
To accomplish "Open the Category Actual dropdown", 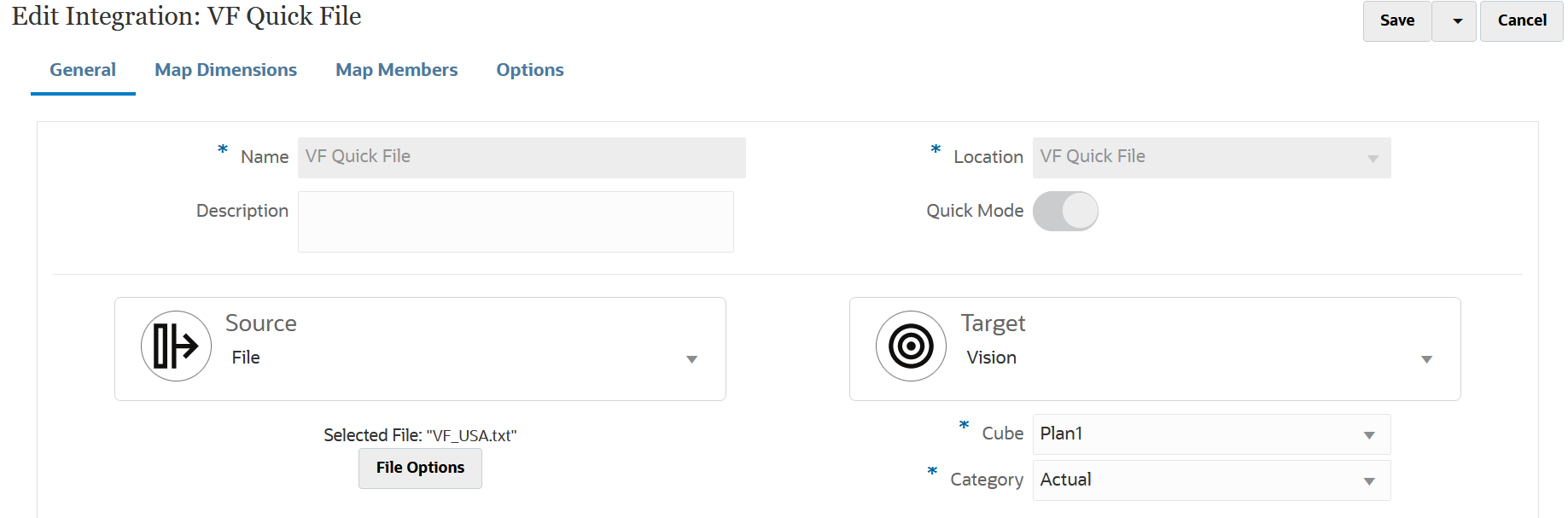I will tap(1369, 481).
